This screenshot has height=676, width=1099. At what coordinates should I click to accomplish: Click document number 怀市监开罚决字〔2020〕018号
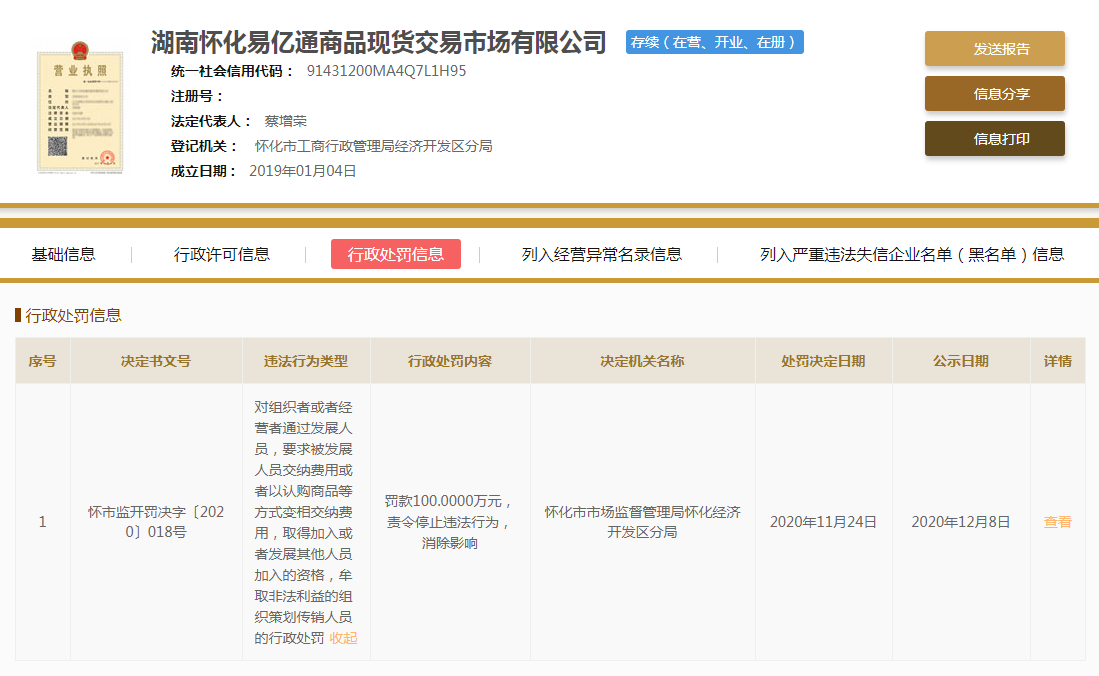point(156,522)
